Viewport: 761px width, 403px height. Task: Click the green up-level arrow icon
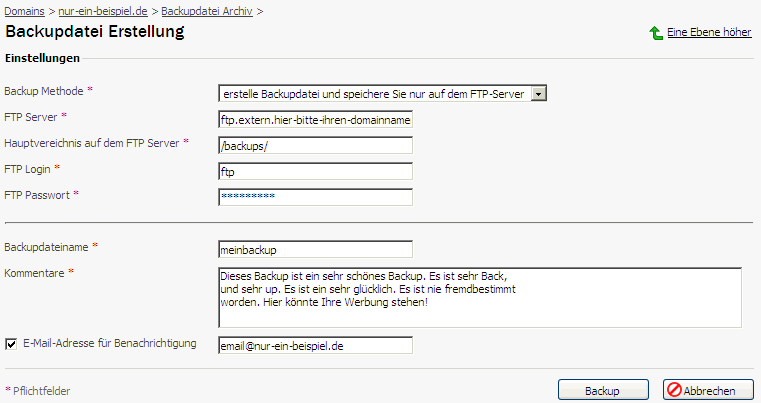(x=656, y=33)
